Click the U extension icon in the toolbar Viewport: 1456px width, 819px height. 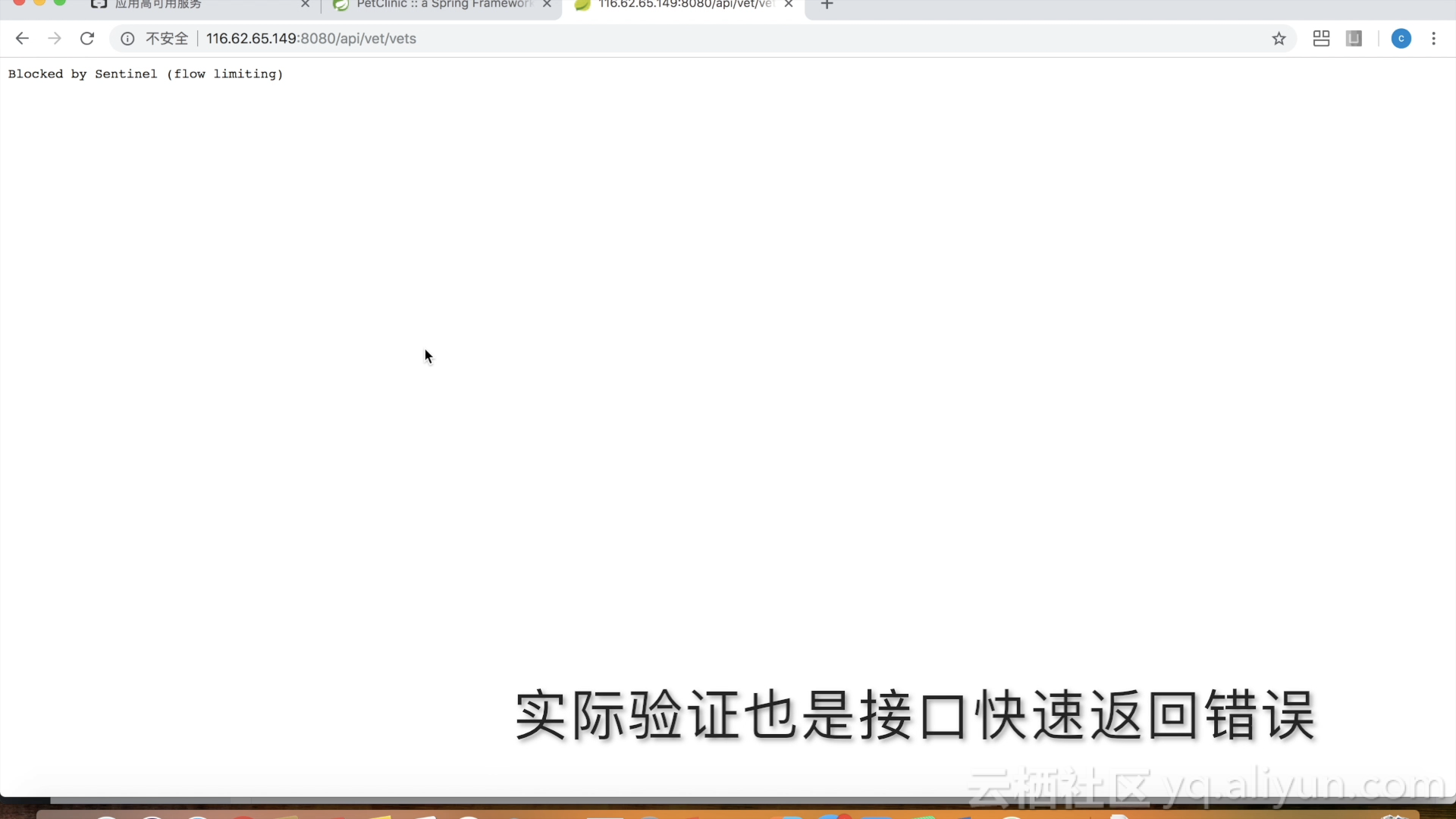coord(1354,38)
